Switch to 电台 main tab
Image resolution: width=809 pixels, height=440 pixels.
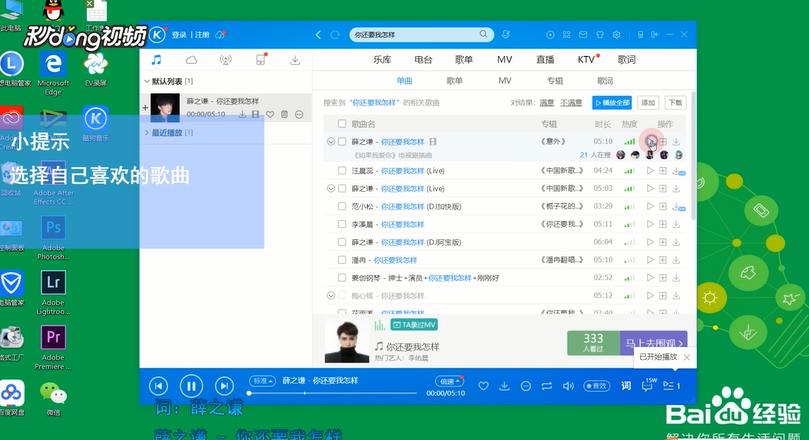(x=423, y=60)
